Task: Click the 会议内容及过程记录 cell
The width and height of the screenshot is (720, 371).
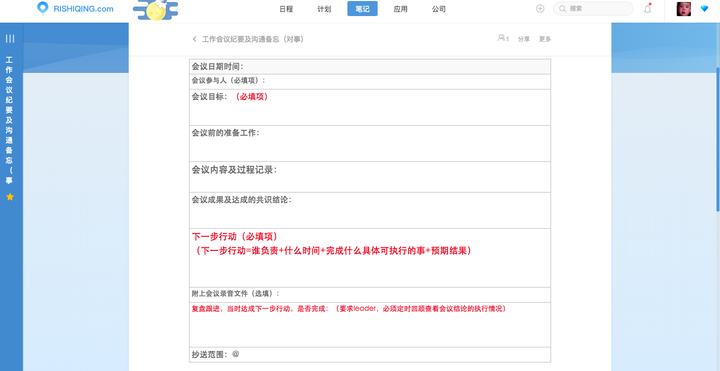Action: pyautogui.click(x=370, y=177)
